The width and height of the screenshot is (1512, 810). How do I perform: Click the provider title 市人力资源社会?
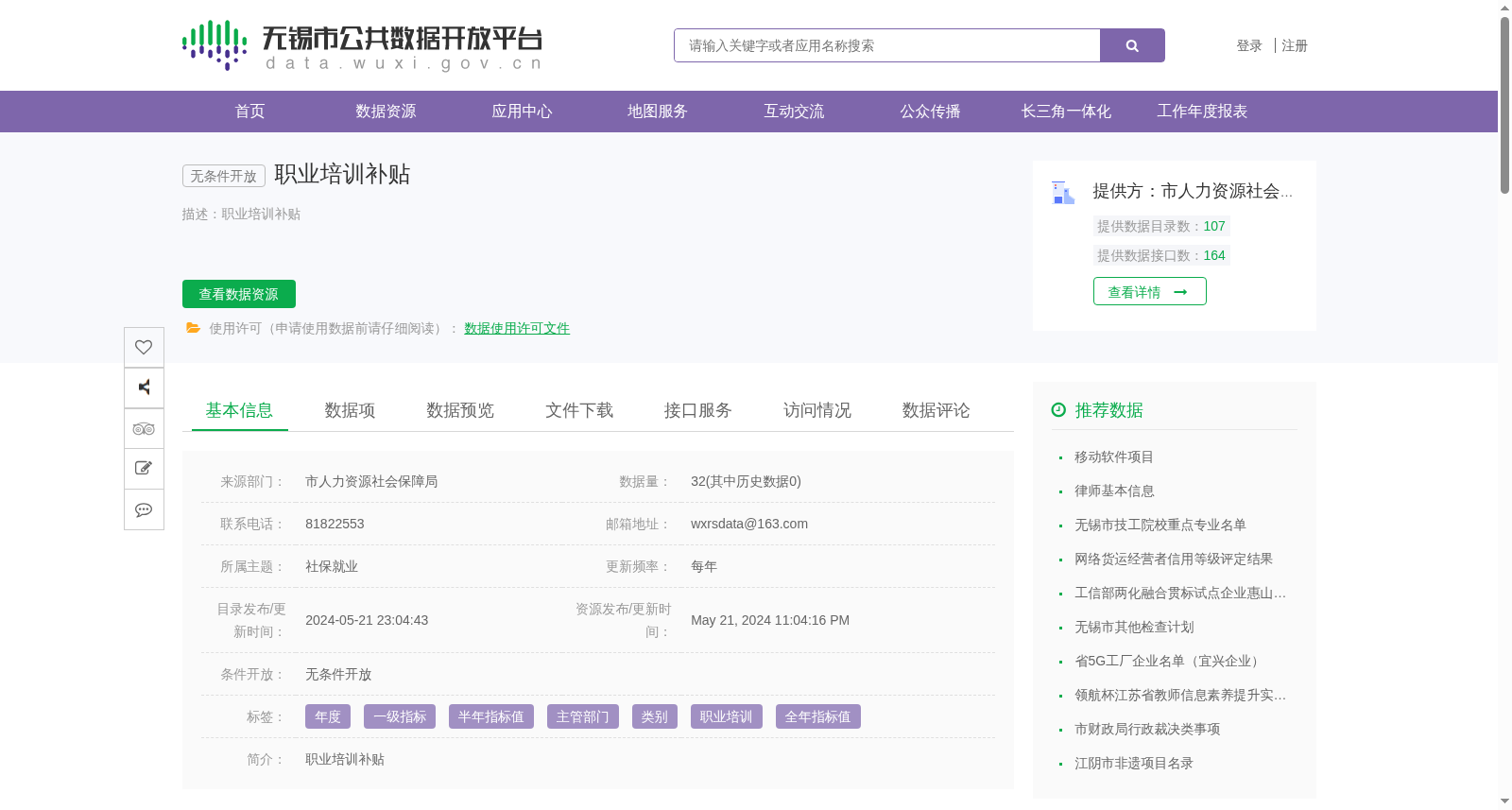(1193, 191)
